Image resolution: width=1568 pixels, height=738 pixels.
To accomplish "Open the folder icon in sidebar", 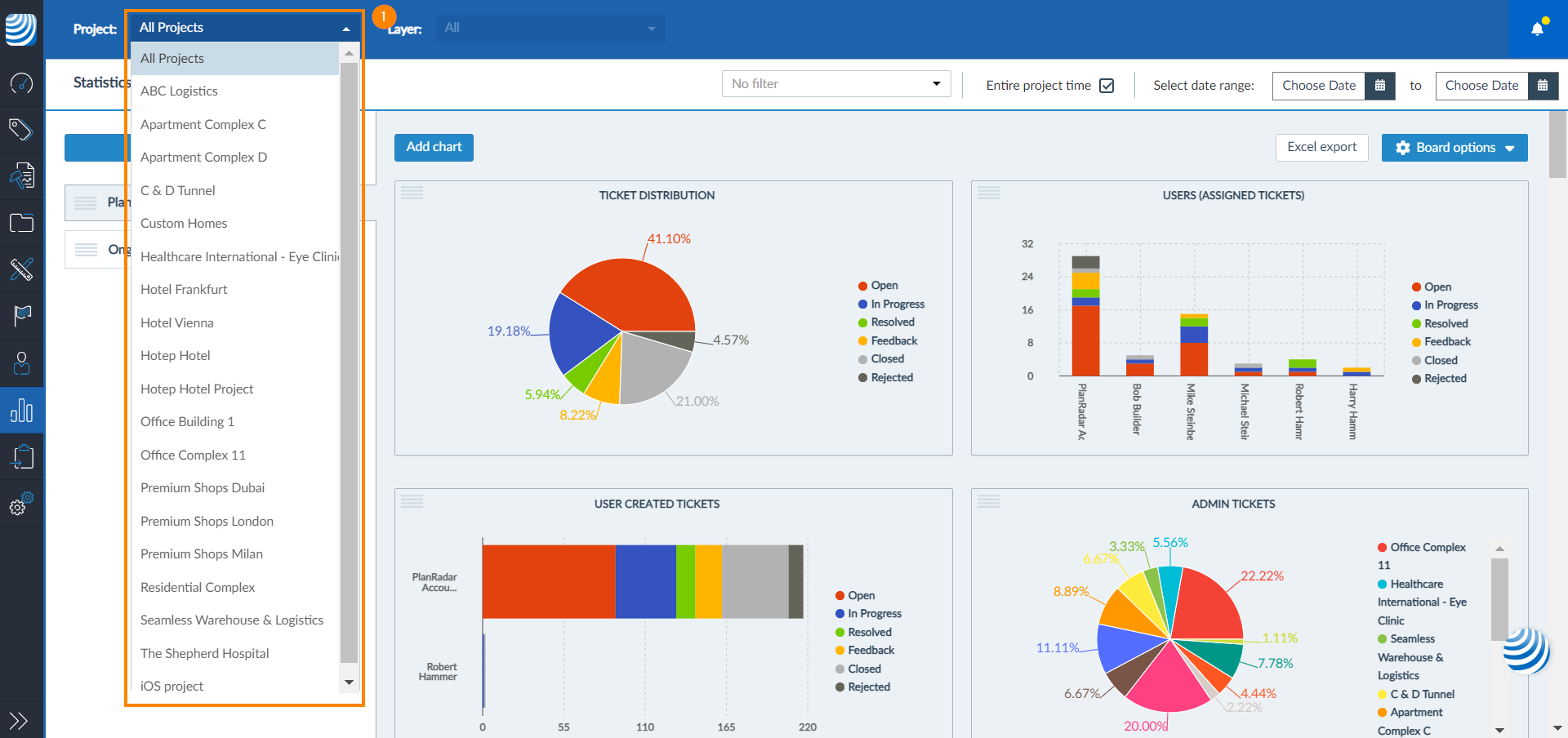I will 21,223.
